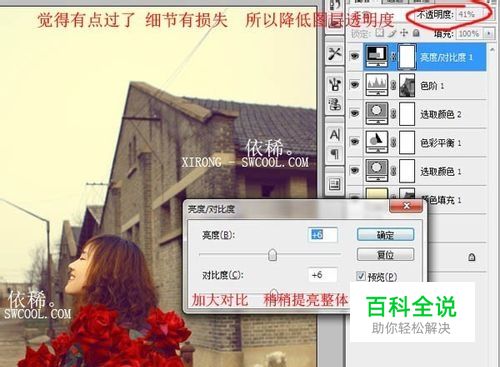Viewport: 500px width, 367px height.
Task: Select 色阶 1 layer mask thumbnail
Action: [x=407, y=85]
